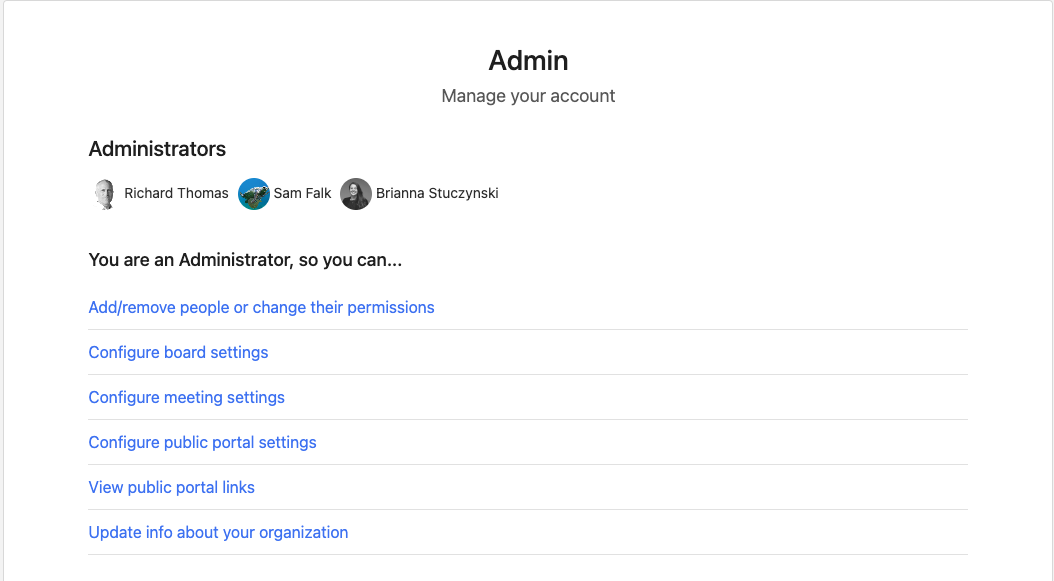This screenshot has height=581, width=1054.
Task: Select the Brianna Stuczynski administrator name
Action: click(437, 194)
